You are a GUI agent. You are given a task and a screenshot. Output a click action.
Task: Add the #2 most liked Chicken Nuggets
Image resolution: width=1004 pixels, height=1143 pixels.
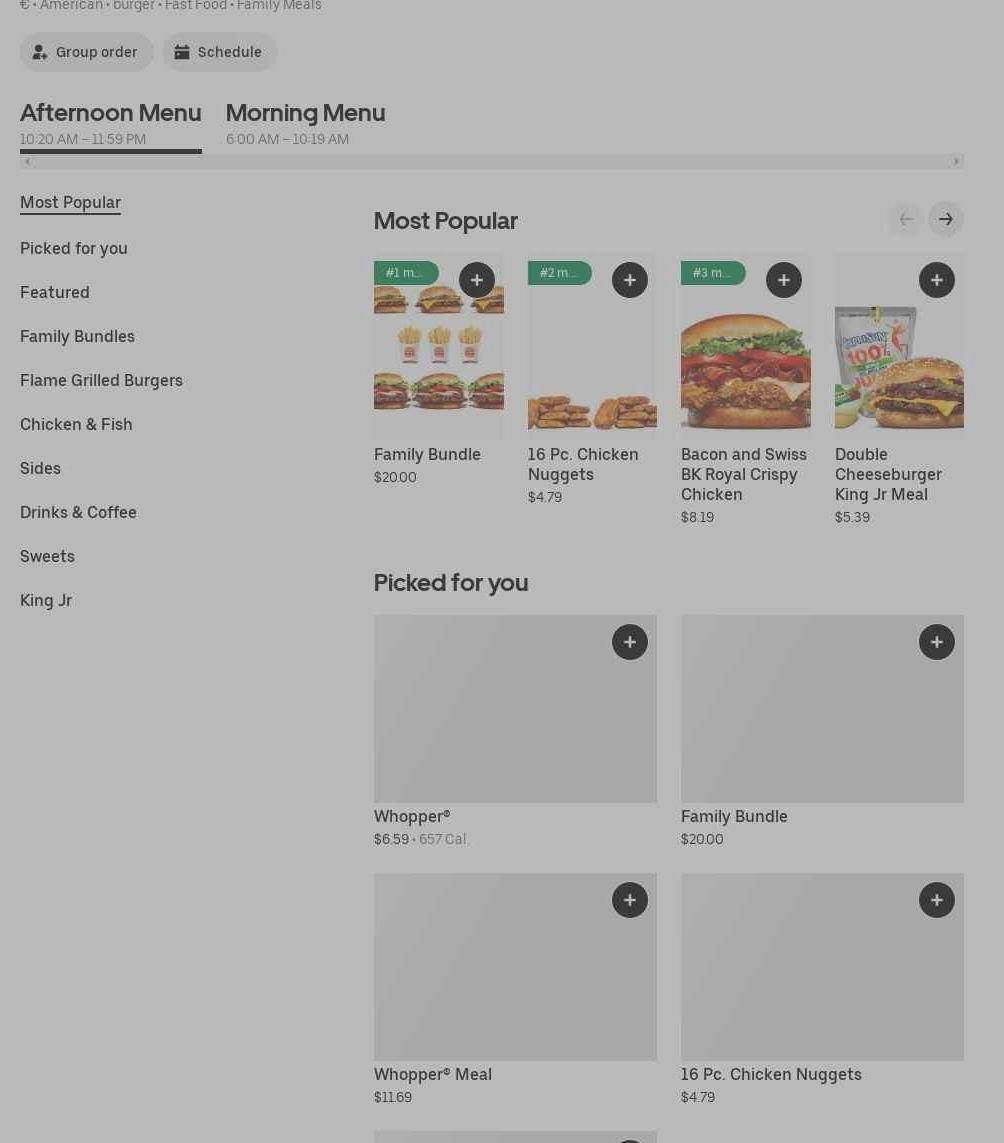629,280
